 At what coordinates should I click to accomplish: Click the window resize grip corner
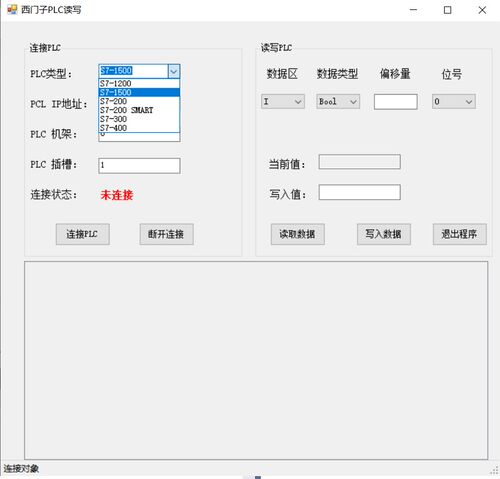(x=494, y=470)
